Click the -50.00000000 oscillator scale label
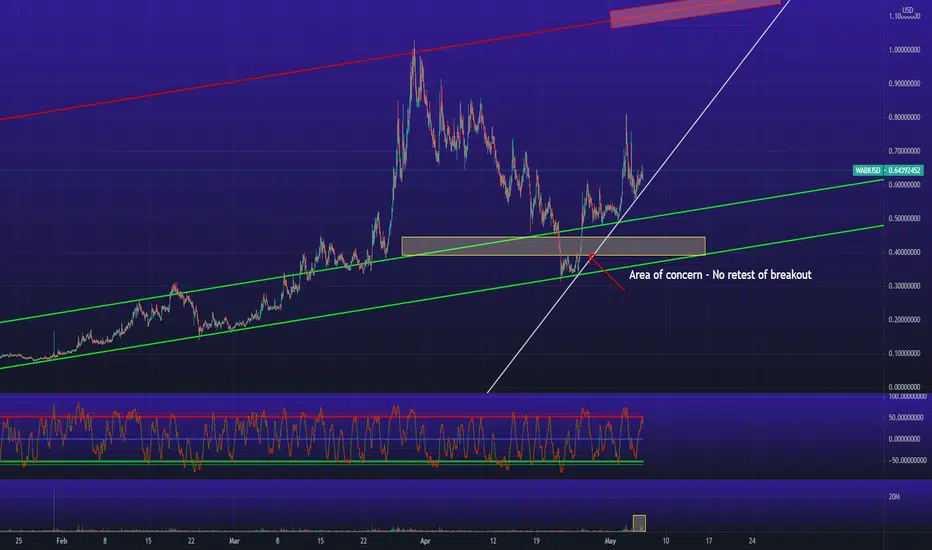 (x=907, y=460)
